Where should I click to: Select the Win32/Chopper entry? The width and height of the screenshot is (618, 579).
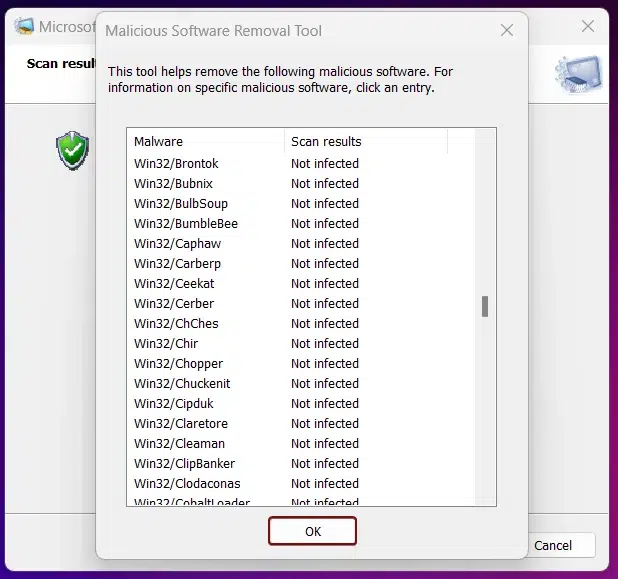(178, 364)
